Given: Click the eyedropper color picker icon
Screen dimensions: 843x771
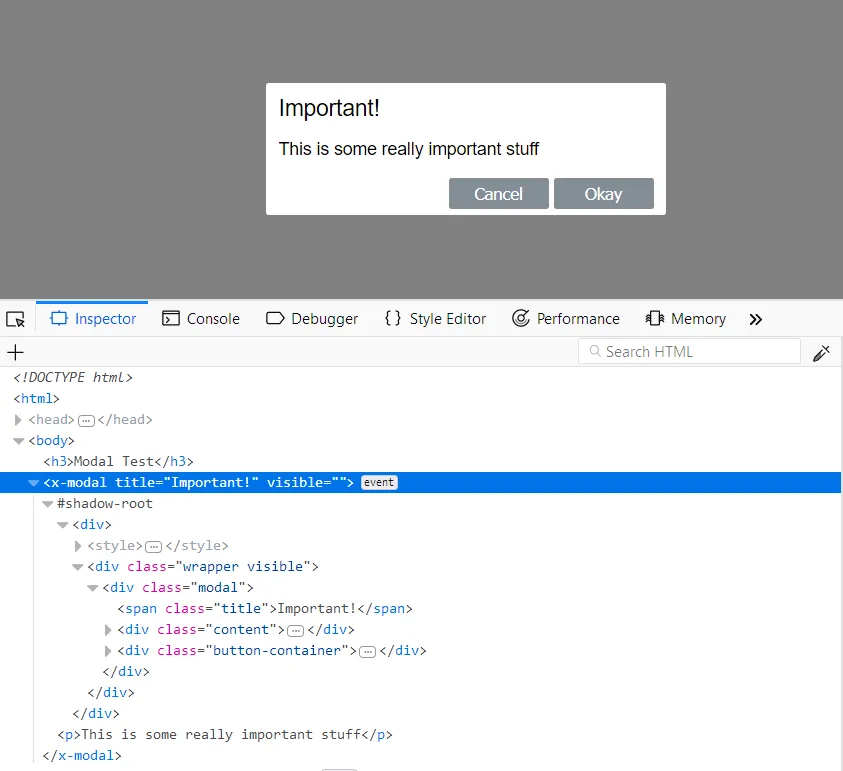Looking at the screenshot, I should tap(821, 352).
